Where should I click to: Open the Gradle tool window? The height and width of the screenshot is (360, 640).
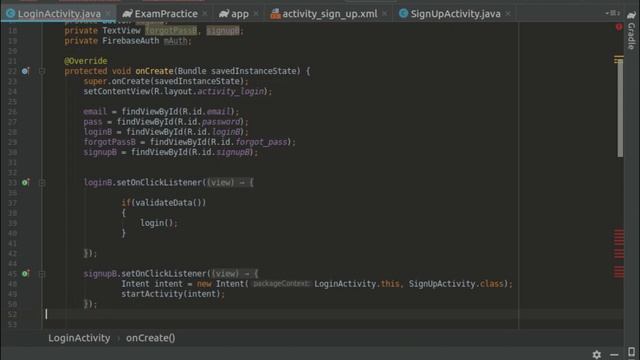pos(631,31)
